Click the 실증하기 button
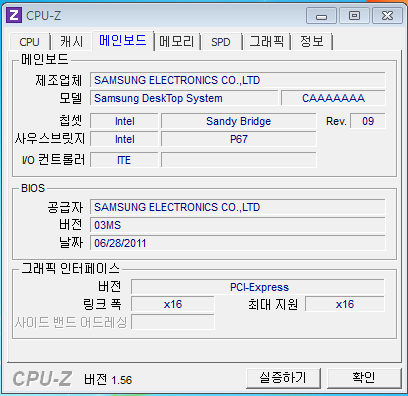The width and height of the screenshot is (408, 396). (283, 378)
